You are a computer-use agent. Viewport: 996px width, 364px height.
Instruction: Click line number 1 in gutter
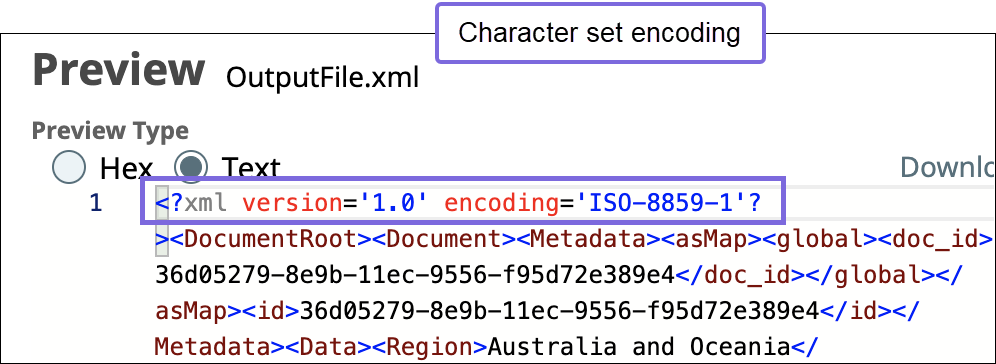click(95, 204)
